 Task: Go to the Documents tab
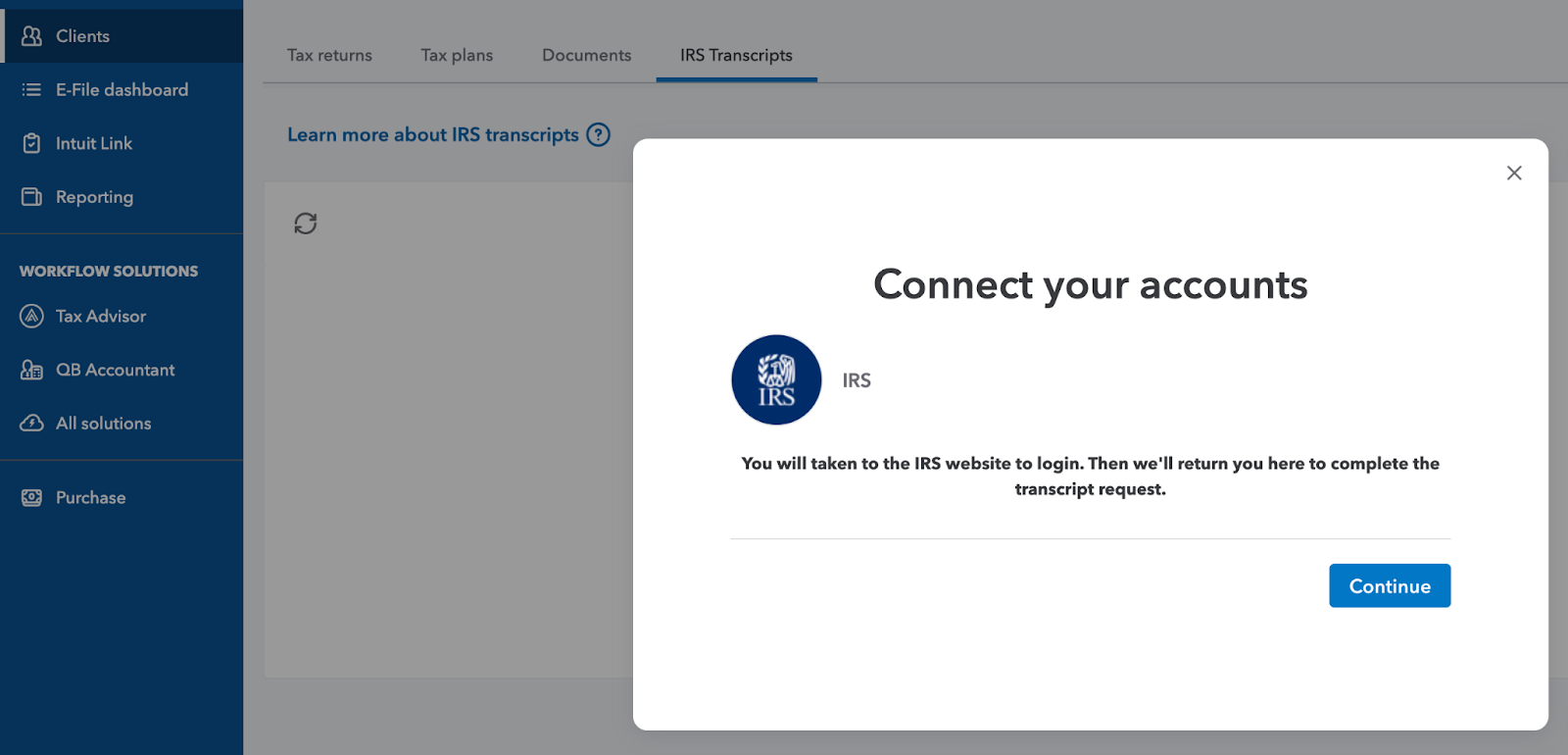(586, 56)
